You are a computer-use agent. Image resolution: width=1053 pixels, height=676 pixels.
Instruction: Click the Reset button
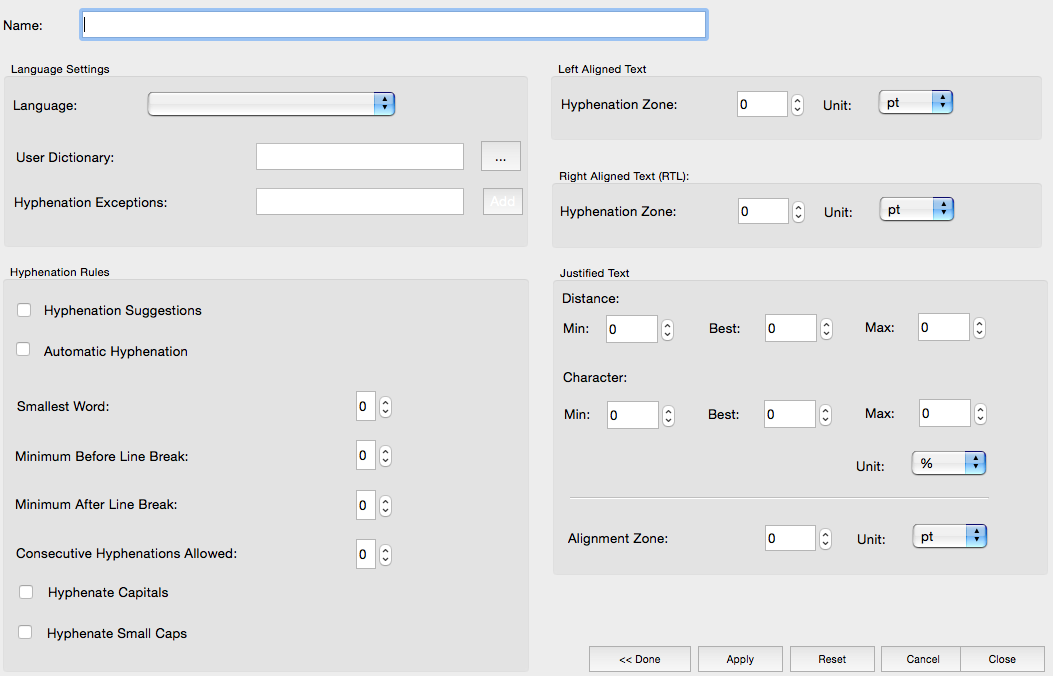[x=832, y=659]
